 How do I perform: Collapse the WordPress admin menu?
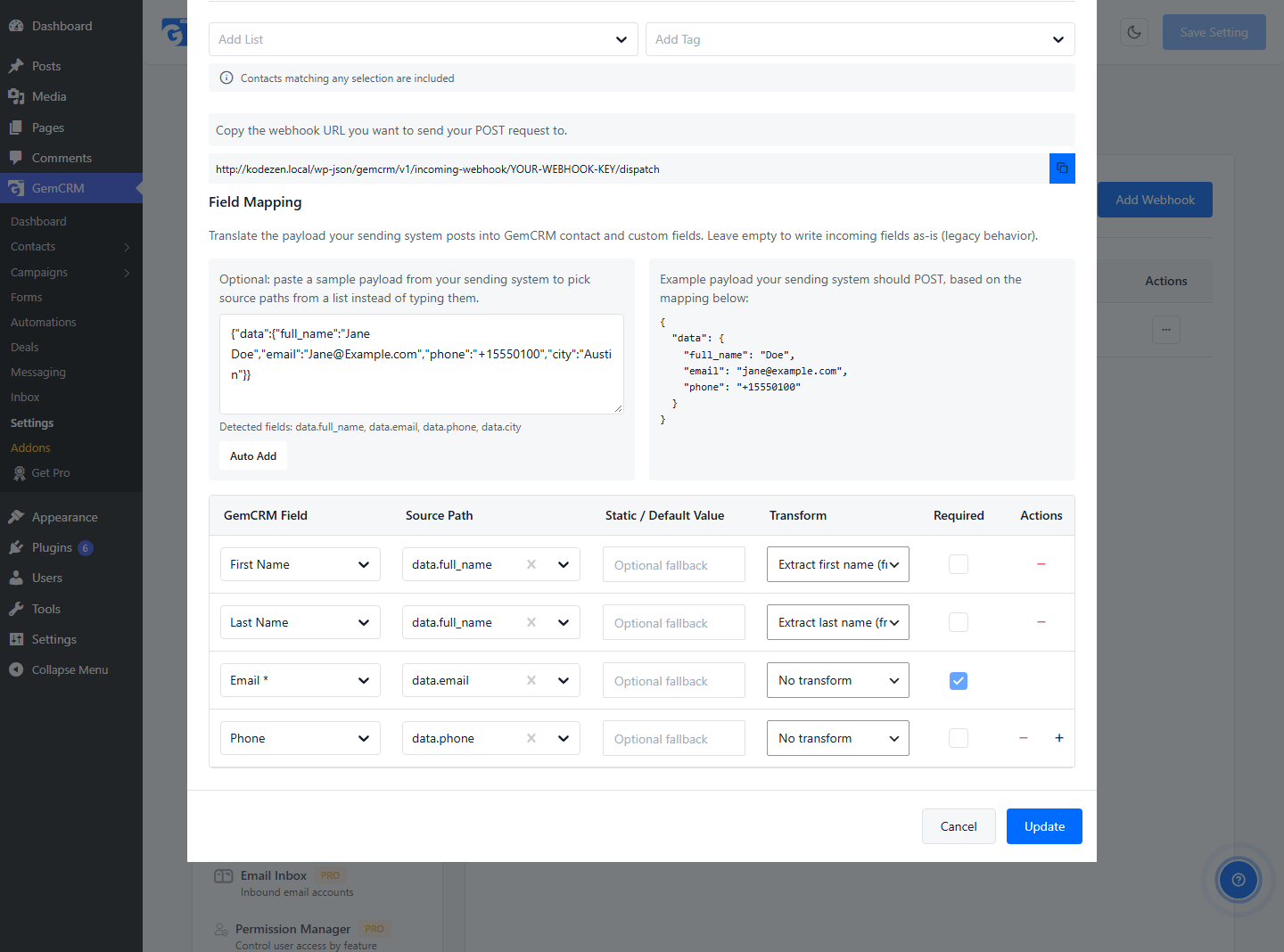pos(71,669)
